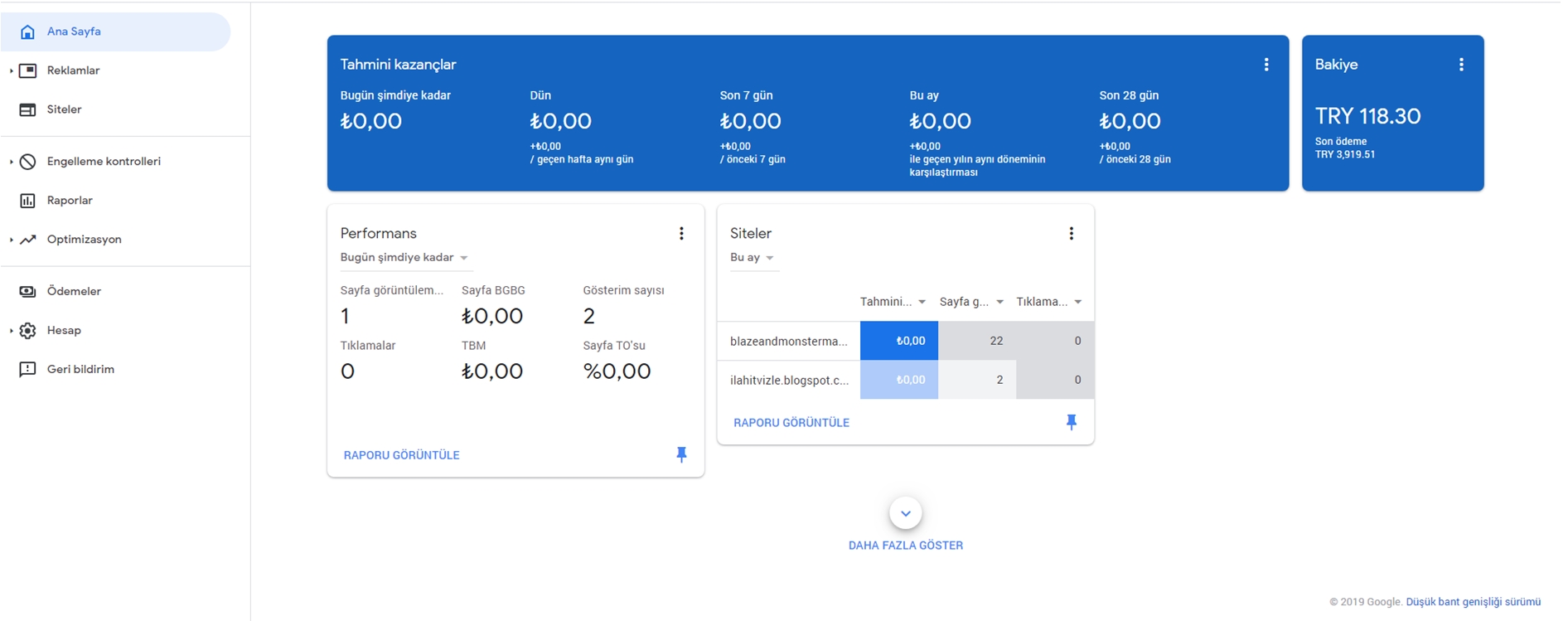The width and height of the screenshot is (1568, 621).
Task: Click the ad unit icon beside Reklamlar
Action: [27, 70]
